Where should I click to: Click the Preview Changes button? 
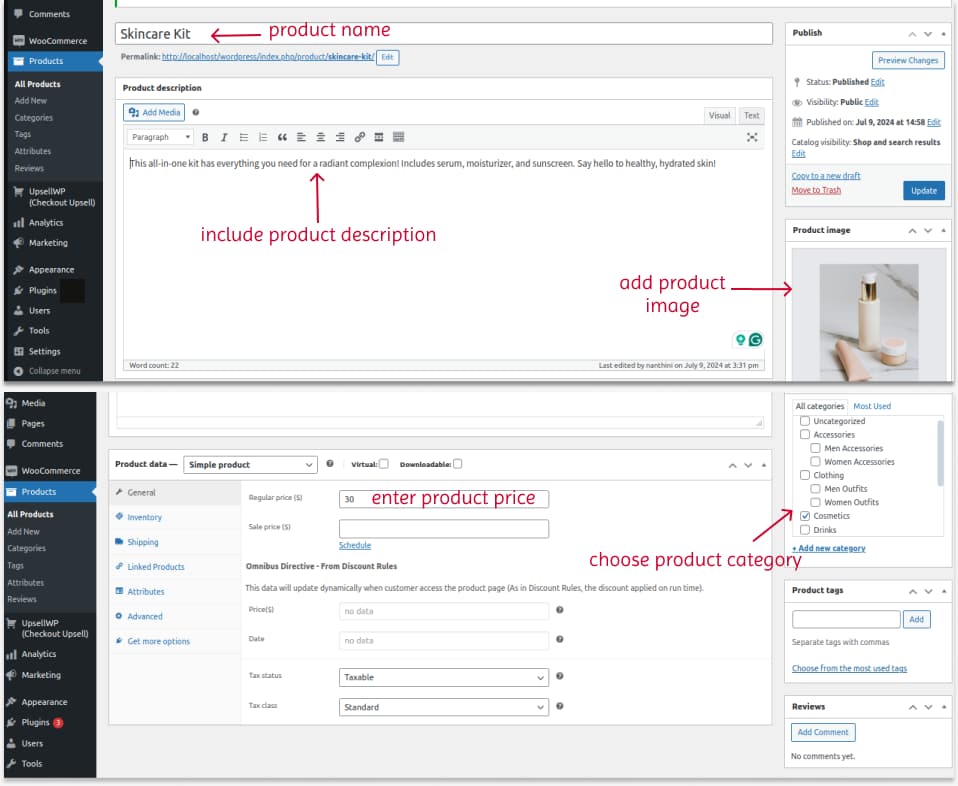(908, 61)
